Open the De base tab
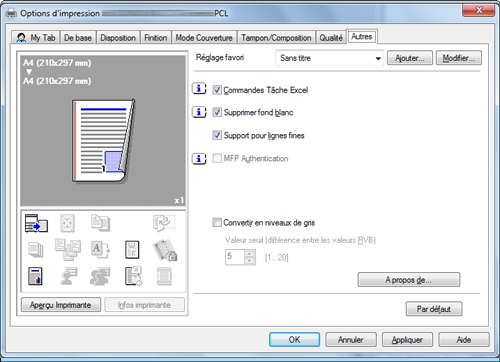Image resolution: width=500 pixels, height=362 pixels. coord(78,38)
